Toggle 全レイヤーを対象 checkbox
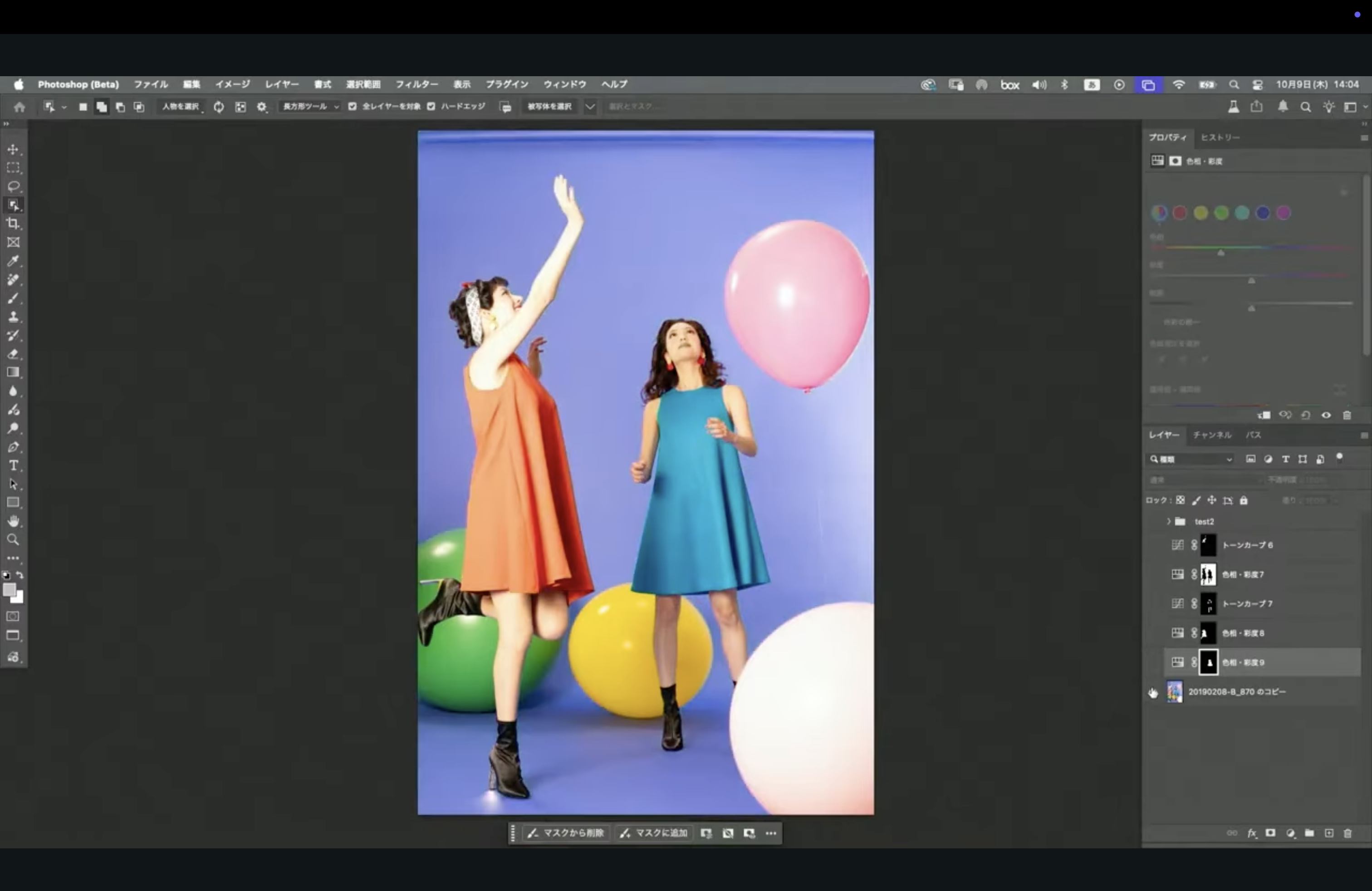This screenshot has height=891, width=1372. tap(352, 107)
